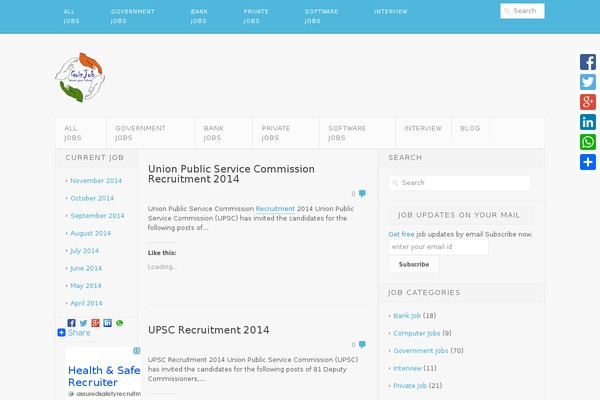The height and width of the screenshot is (400, 600).
Task: Open August 2014 archive
Action: pyautogui.click(x=90, y=233)
